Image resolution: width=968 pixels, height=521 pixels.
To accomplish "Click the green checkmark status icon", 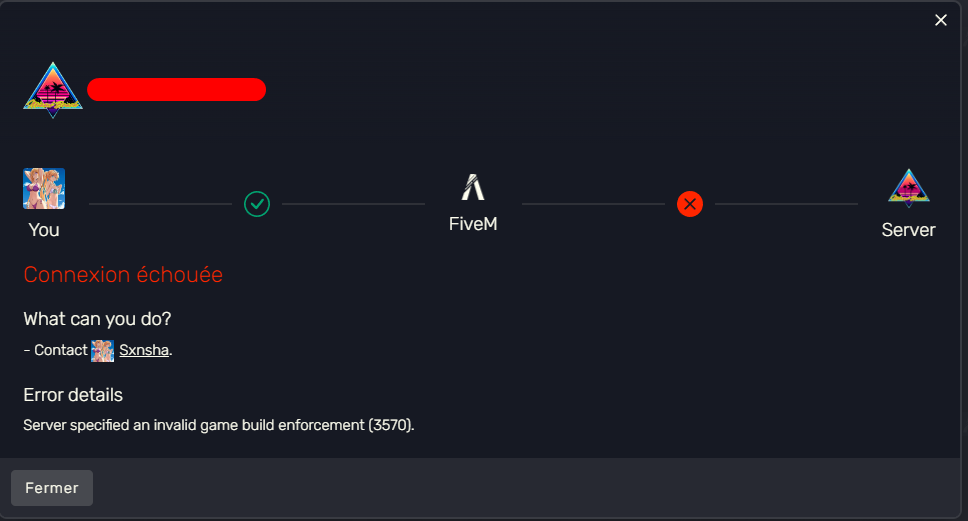I will 257,204.
